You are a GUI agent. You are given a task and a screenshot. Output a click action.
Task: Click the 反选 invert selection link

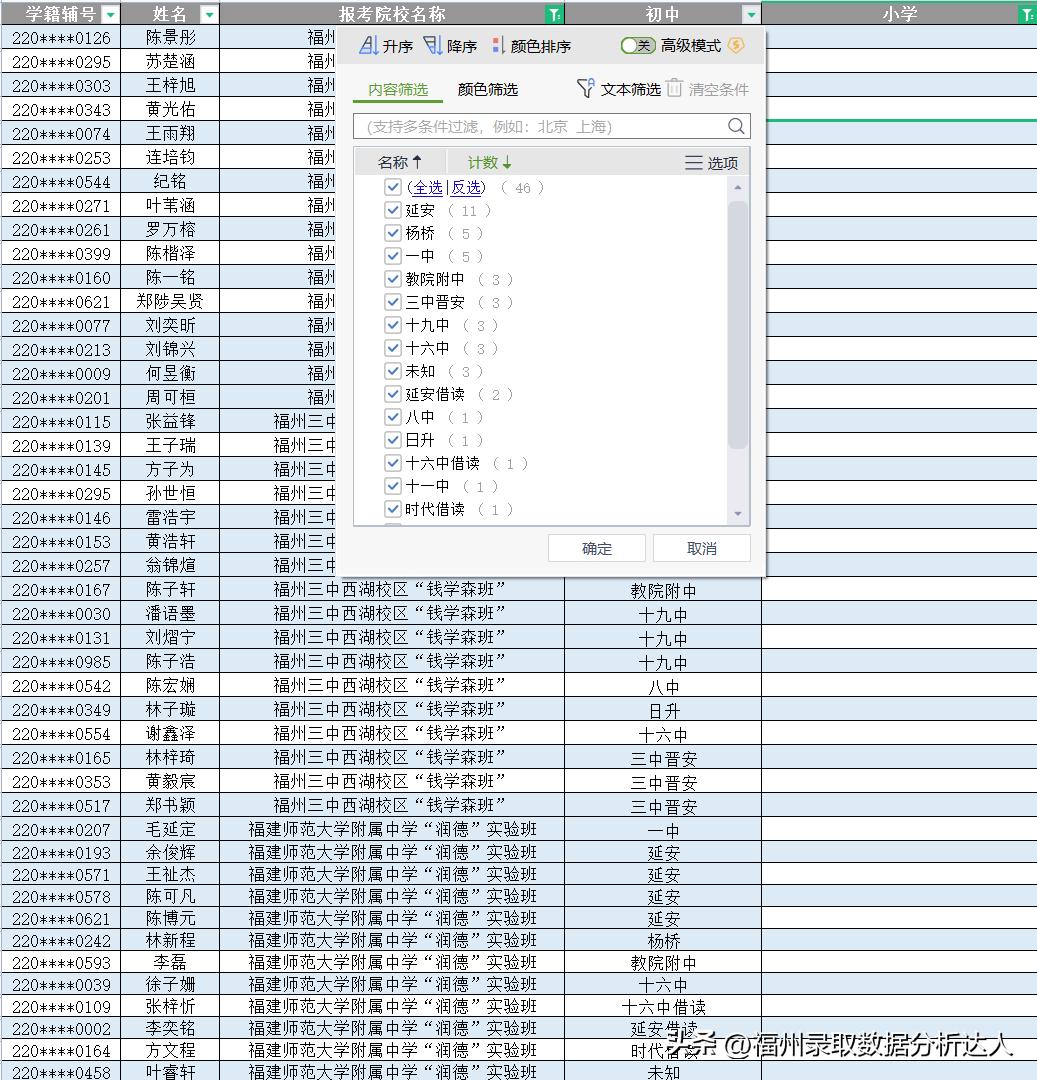tap(466, 187)
